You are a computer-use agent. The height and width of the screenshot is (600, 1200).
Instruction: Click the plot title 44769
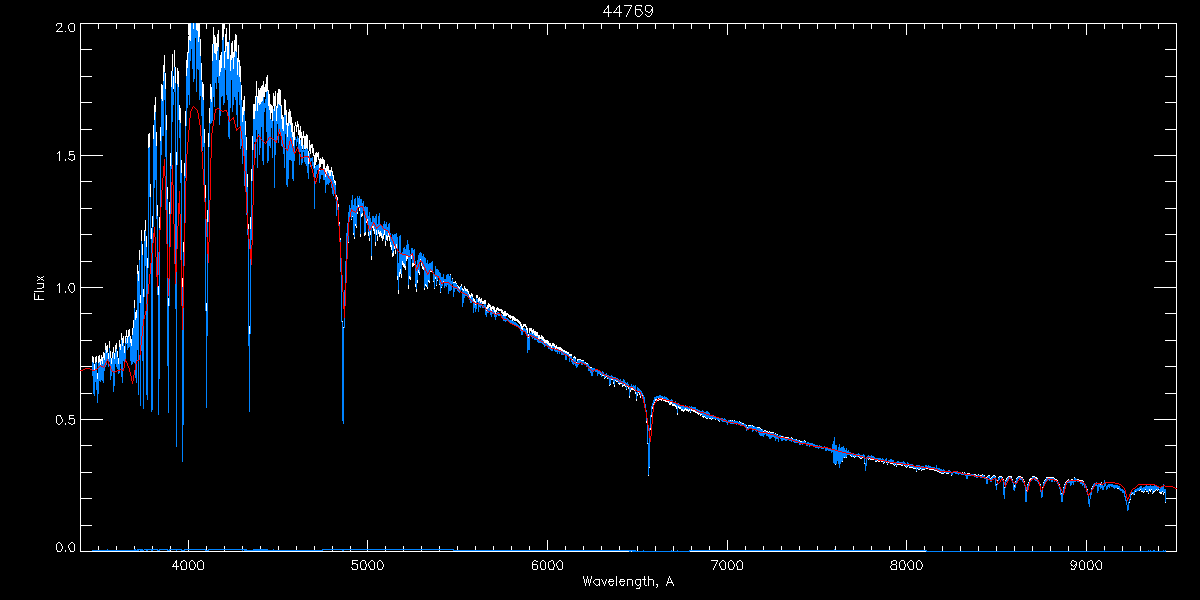coord(627,11)
